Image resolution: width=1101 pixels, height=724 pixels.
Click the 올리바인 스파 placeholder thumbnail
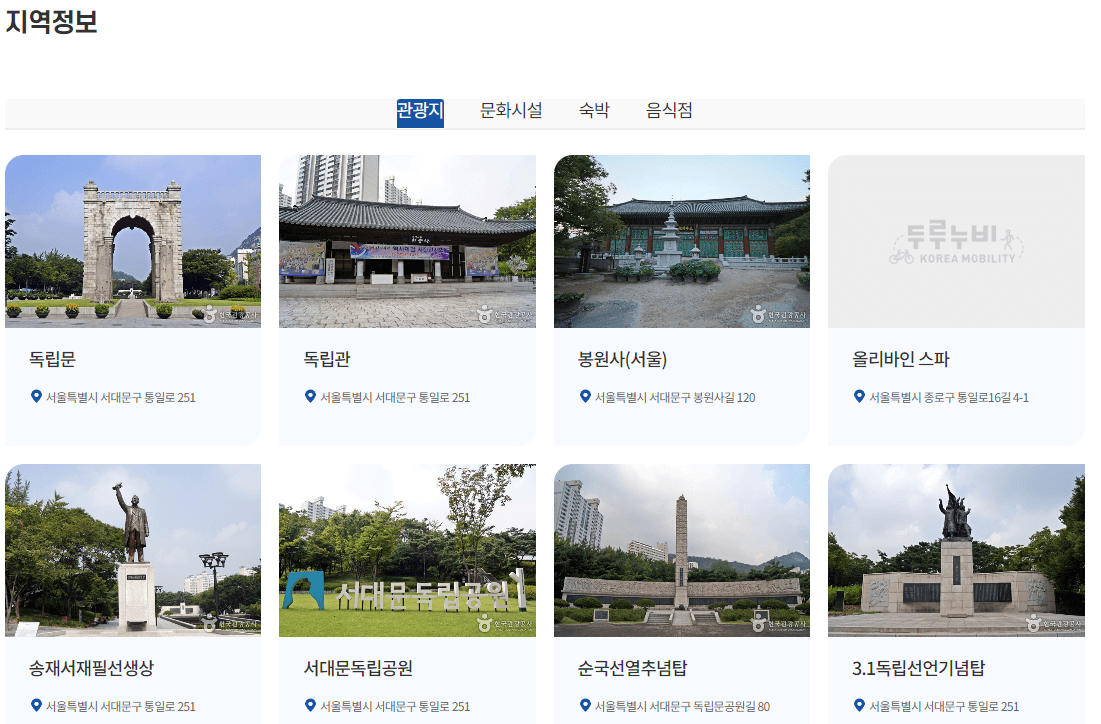tap(956, 240)
